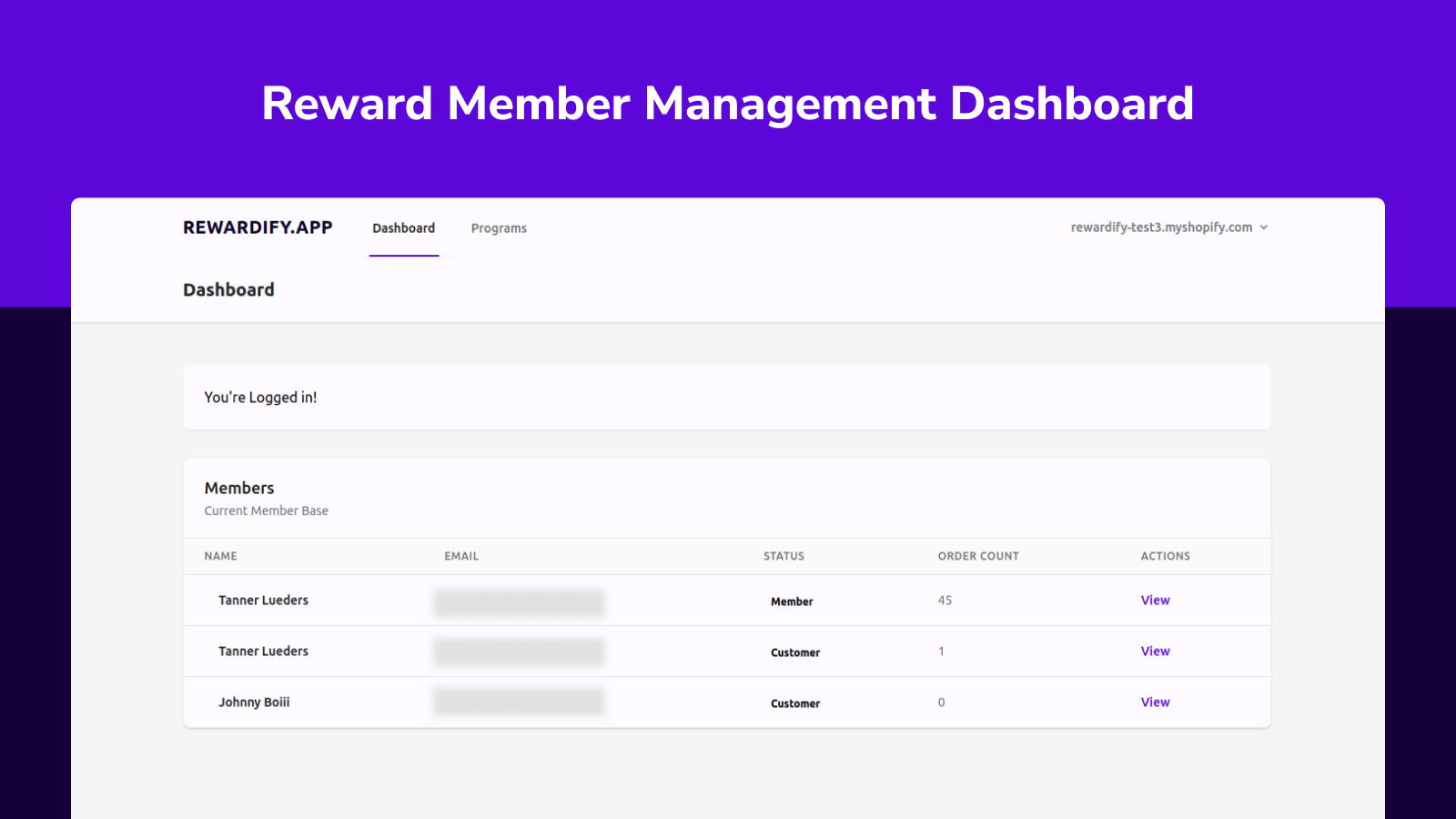This screenshot has height=819, width=1456.
Task: View the member with 45 orders
Action: pos(1155,601)
